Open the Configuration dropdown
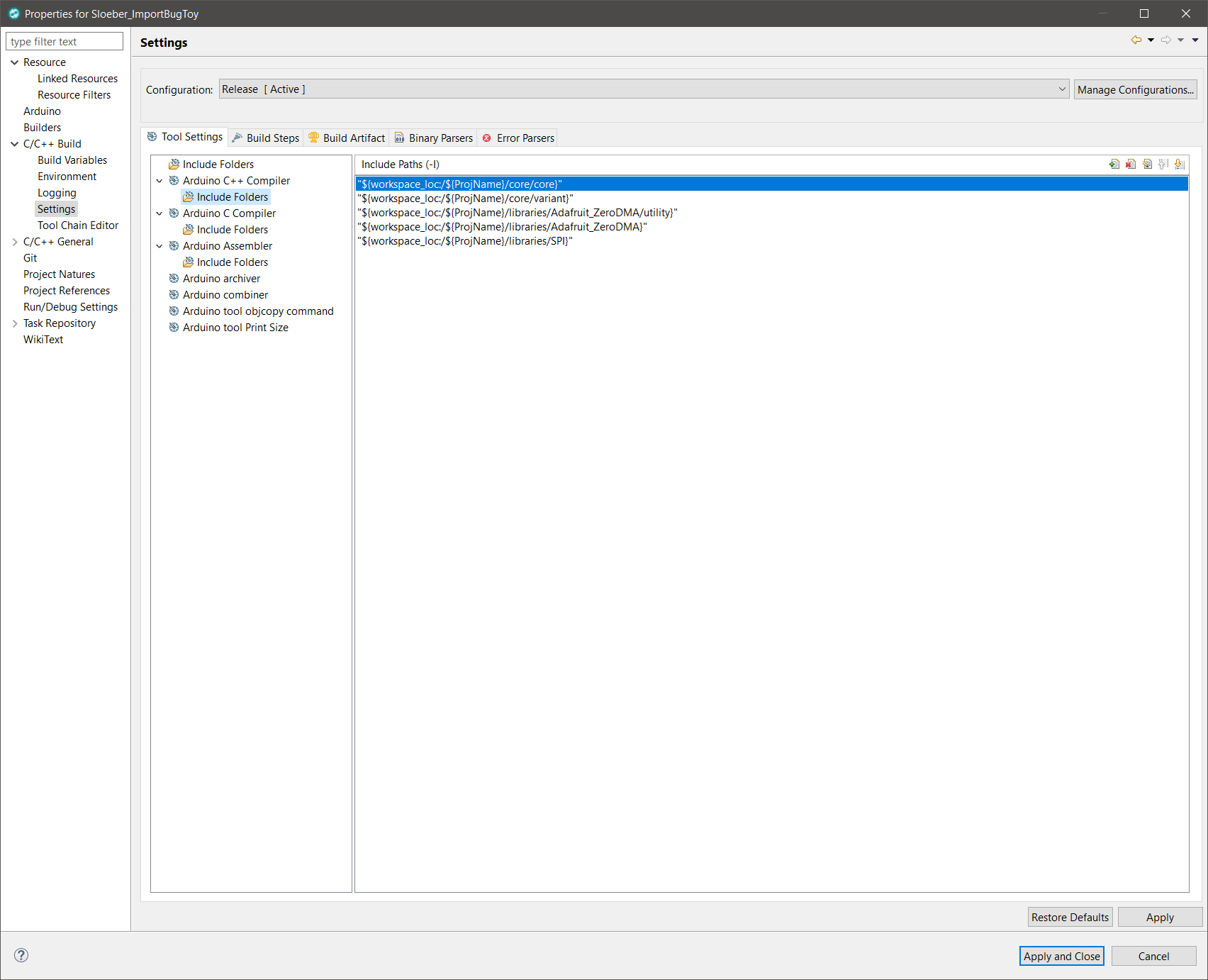Viewport: 1208px width, 980px height. pos(1061,89)
